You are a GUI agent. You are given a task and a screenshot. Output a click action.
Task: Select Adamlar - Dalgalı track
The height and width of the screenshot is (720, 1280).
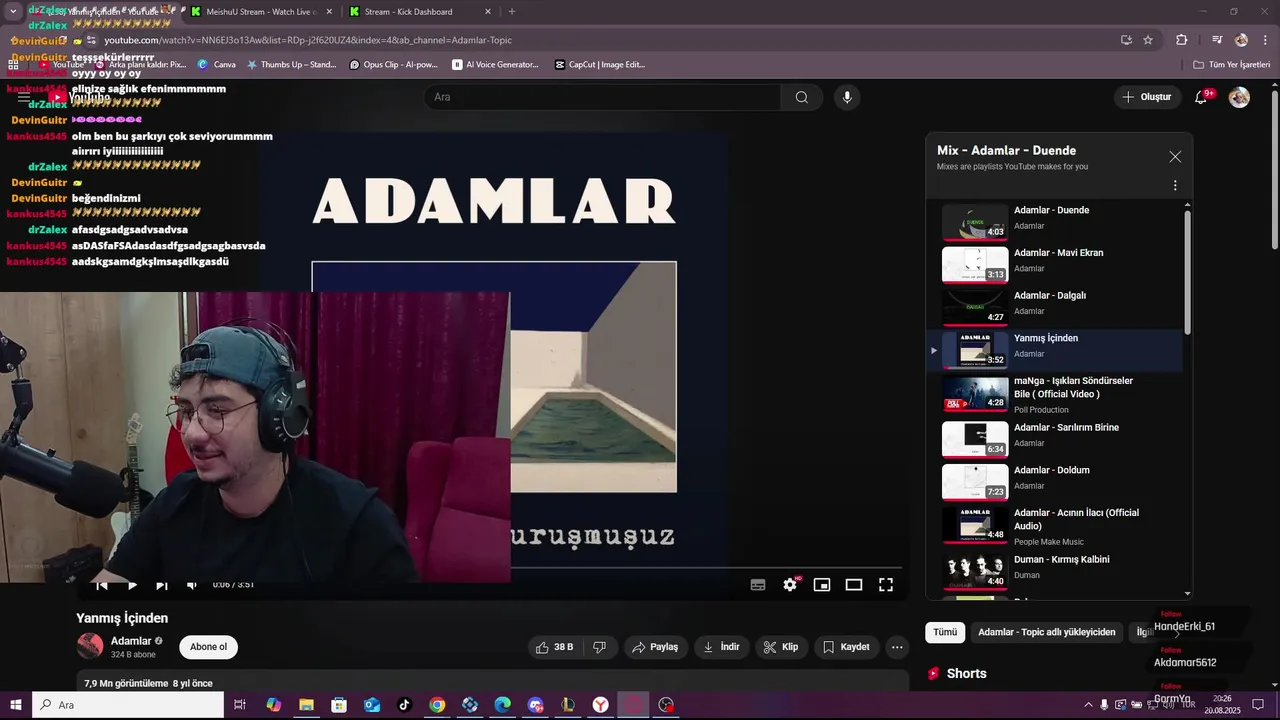click(1055, 309)
